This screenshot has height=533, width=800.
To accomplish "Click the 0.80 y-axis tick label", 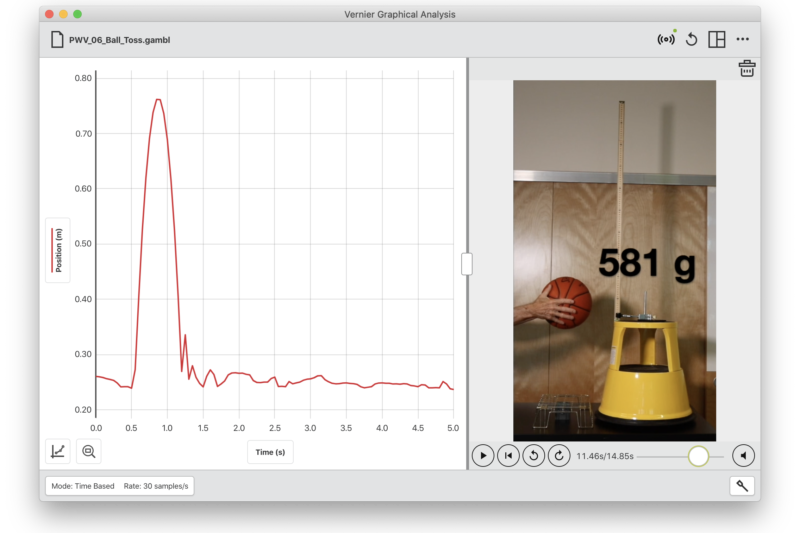I will pos(83,78).
